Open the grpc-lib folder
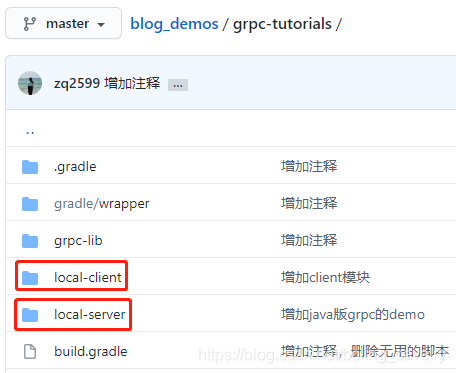Image resolution: width=456 pixels, height=373 pixels. pyautogui.click(x=78, y=241)
